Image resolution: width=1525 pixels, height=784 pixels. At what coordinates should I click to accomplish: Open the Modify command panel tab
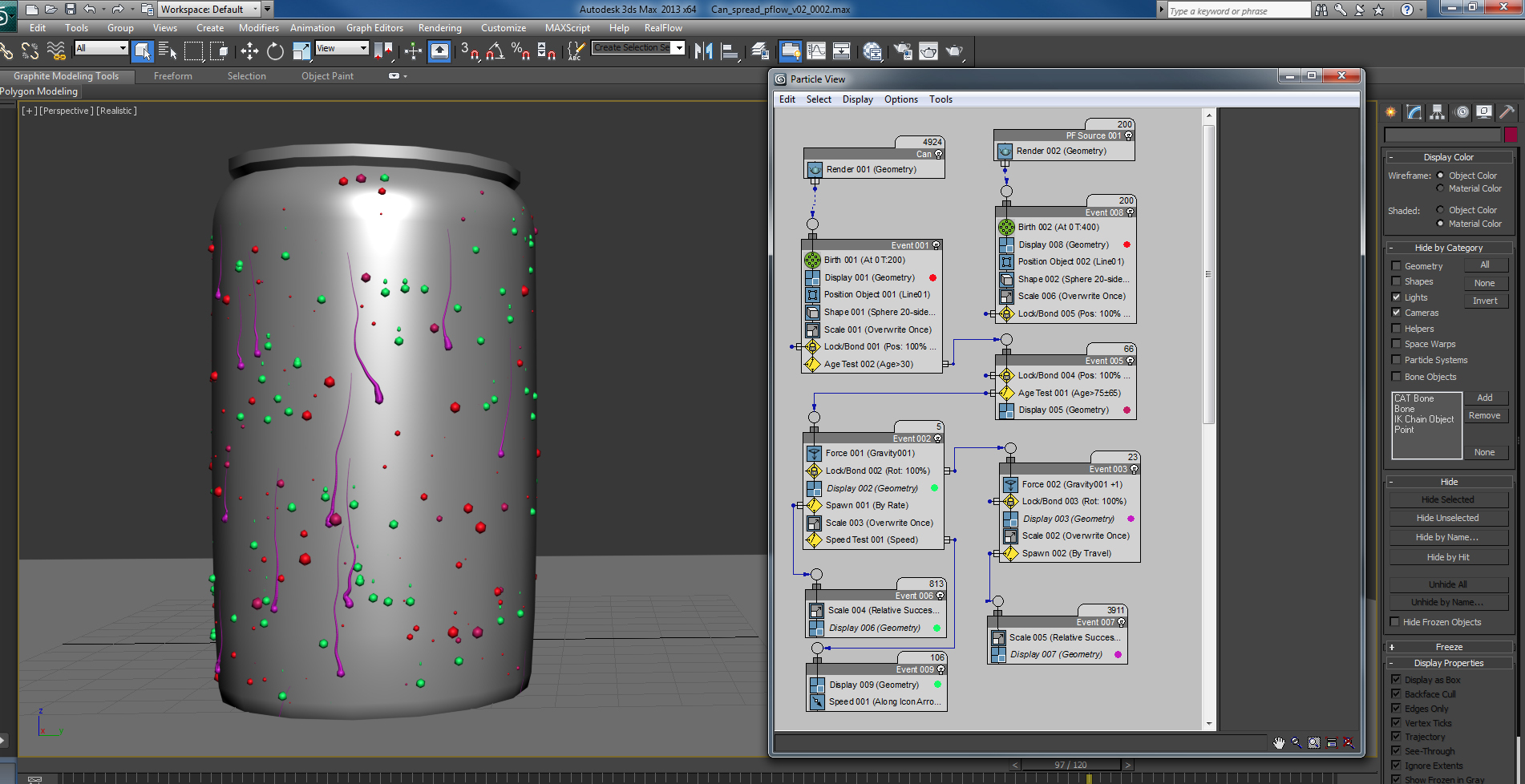[x=1414, y=112]
